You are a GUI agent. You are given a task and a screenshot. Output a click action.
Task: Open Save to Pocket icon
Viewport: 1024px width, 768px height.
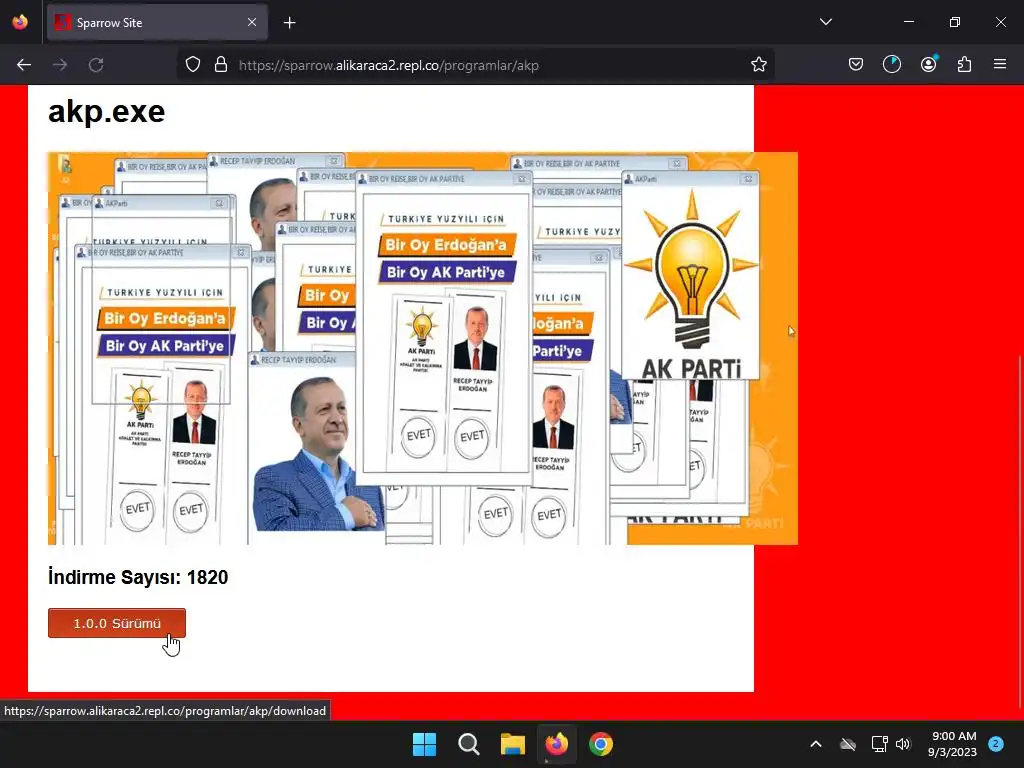point(856,65)
